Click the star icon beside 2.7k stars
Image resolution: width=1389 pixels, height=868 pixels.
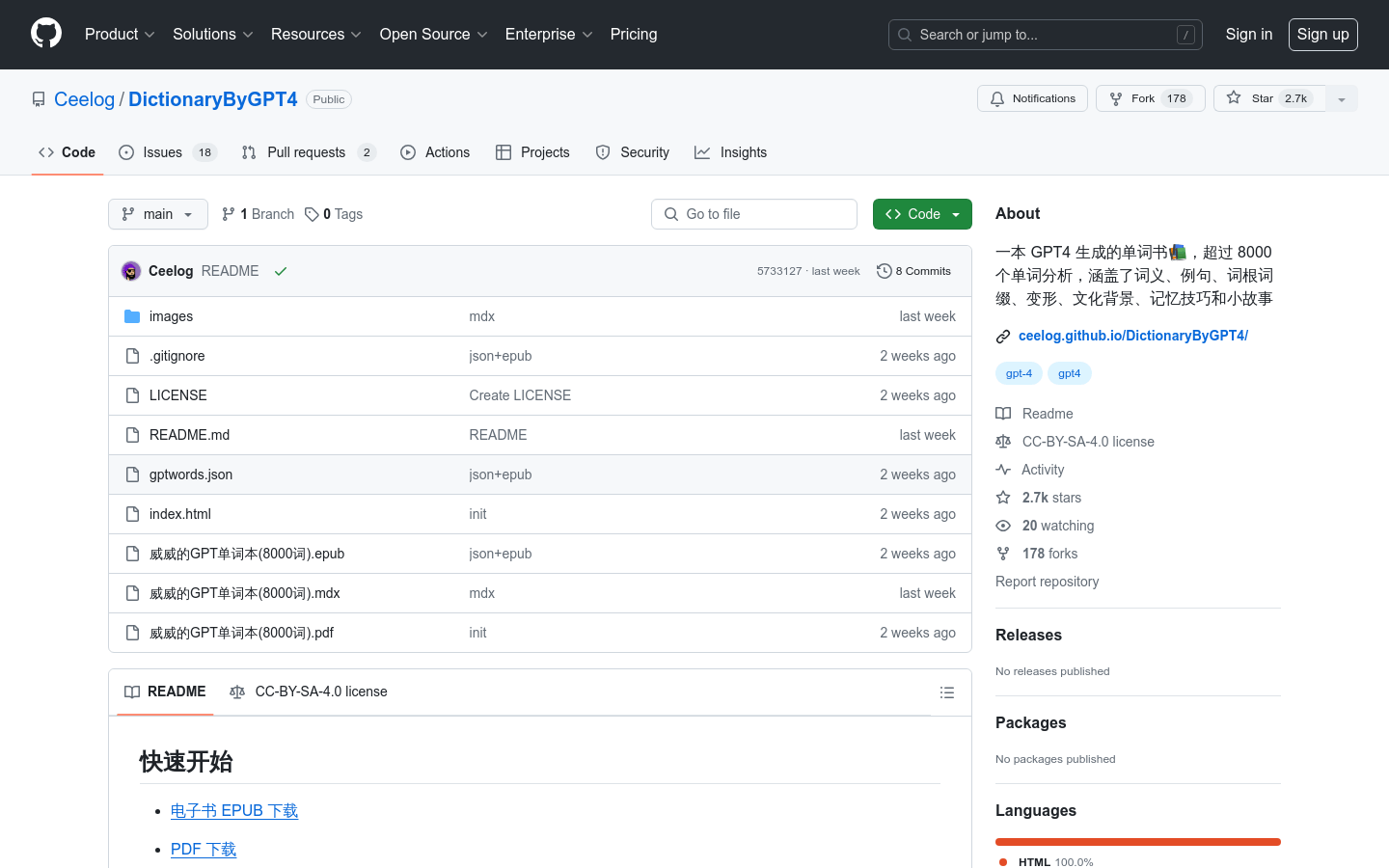pos(1003,498)
